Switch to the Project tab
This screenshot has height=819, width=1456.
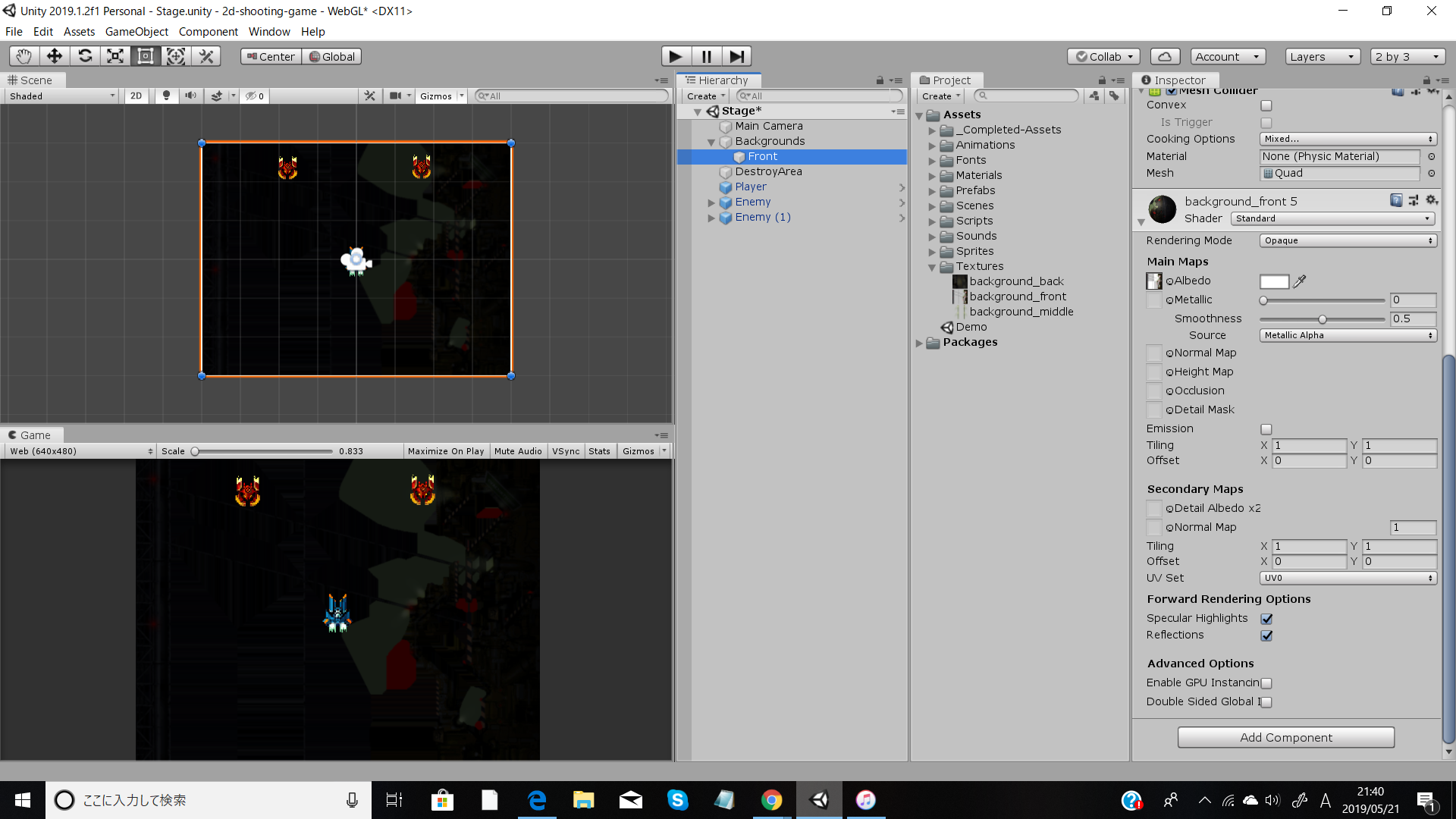[945, 80]
